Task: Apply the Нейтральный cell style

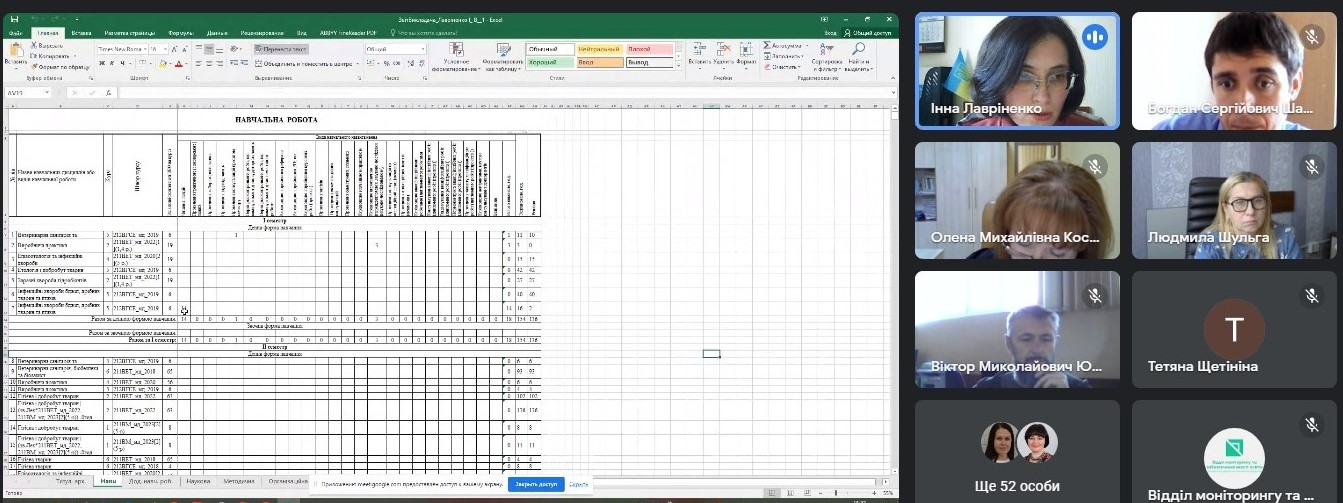Action: tap(600, 49)
